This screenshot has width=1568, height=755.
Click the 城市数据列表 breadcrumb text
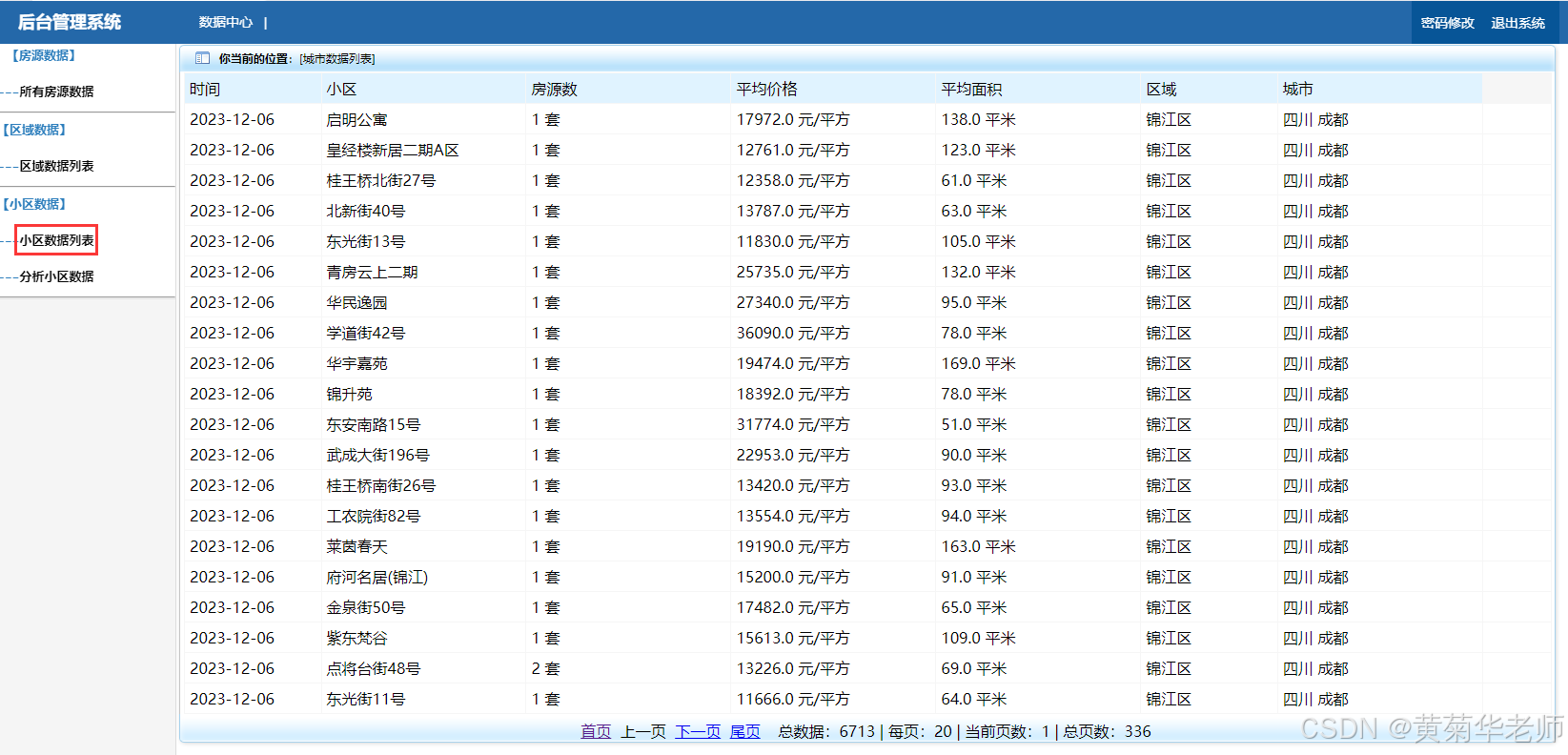pyautogui.click(x=337, y=59)
